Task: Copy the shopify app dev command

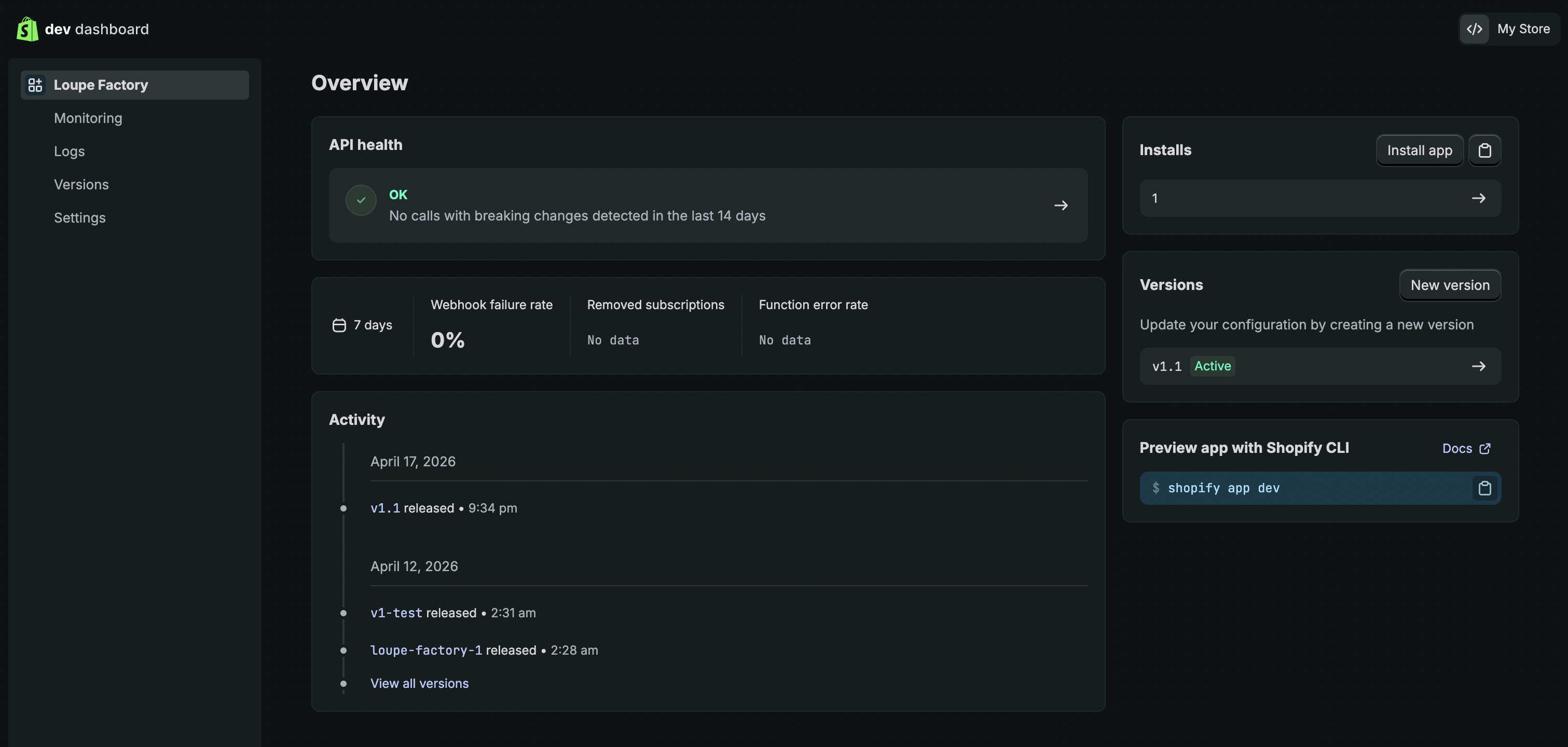Action: click(x=1484, y=488)
